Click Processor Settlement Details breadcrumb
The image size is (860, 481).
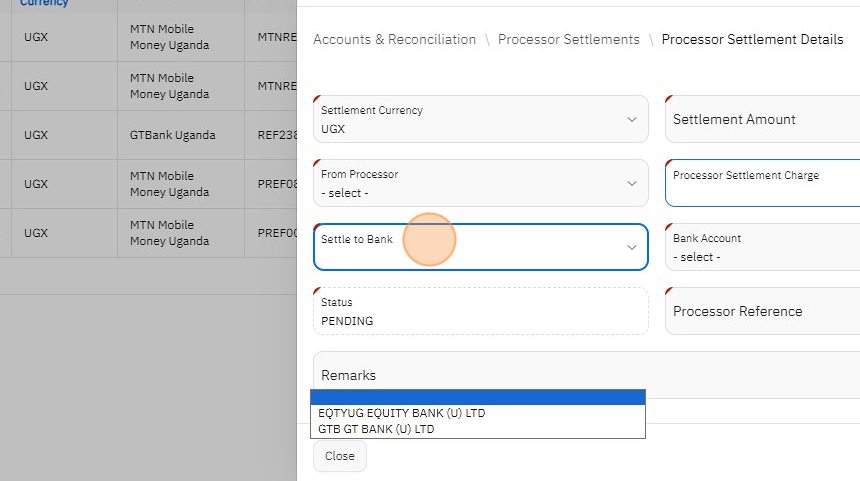pyautogui.click(x=752, y=40)
